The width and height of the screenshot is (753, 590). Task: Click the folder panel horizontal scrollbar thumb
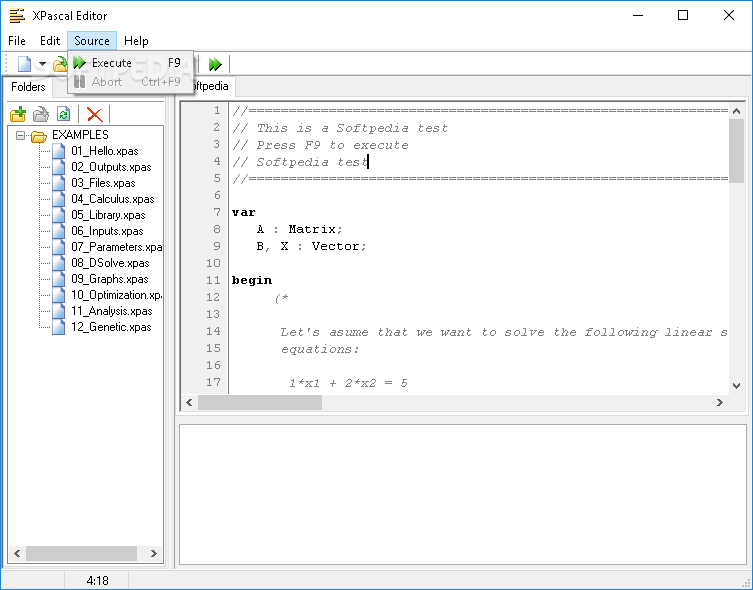coord(81,554)
